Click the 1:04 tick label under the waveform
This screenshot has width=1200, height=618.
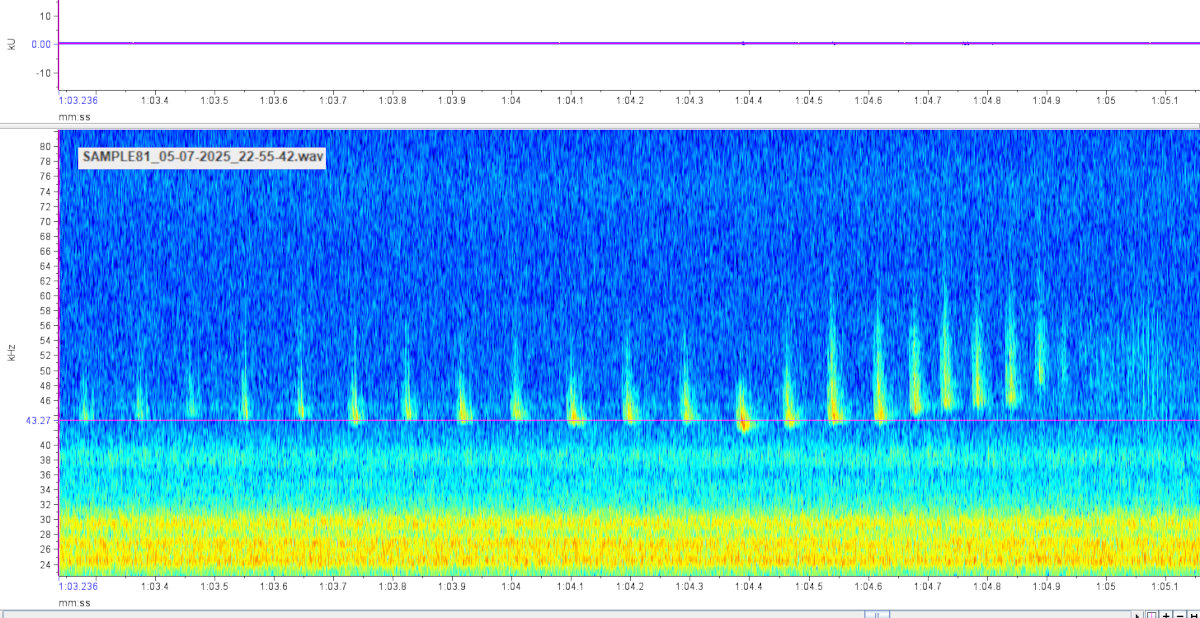[x=511, y=101]
